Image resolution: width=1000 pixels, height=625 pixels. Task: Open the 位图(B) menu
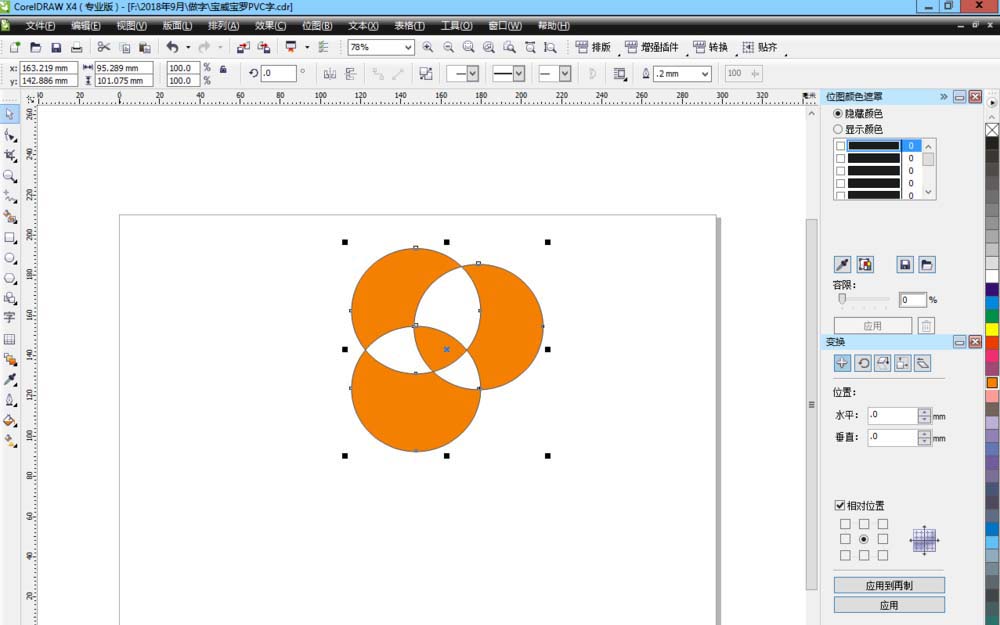pos(316,25)
